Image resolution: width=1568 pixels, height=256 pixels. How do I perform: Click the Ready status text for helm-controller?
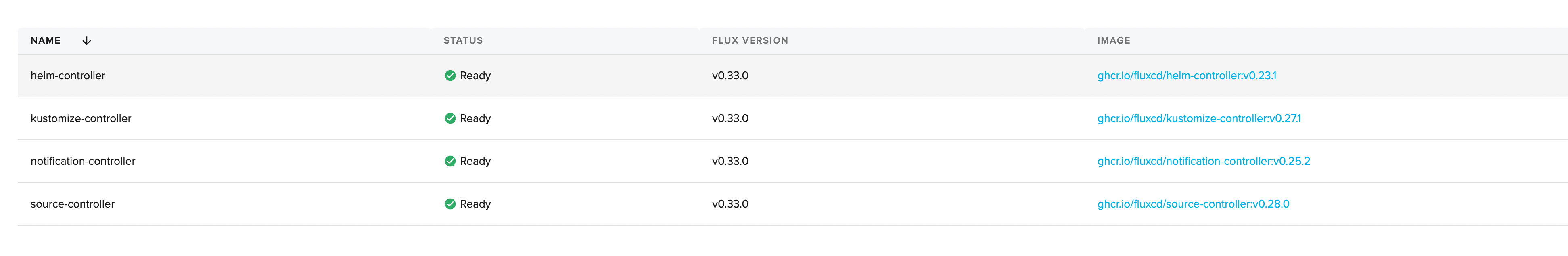[475, 76]
